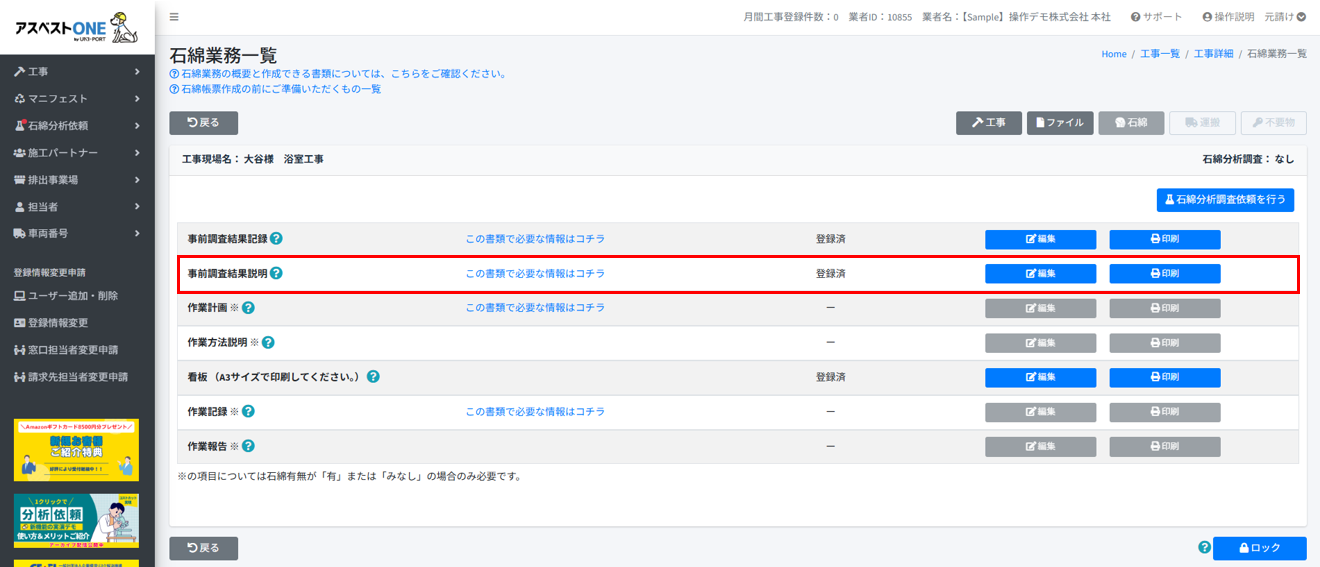Click help icon beside 作業報告
The image size is (1320, 567).
[249, 446]
